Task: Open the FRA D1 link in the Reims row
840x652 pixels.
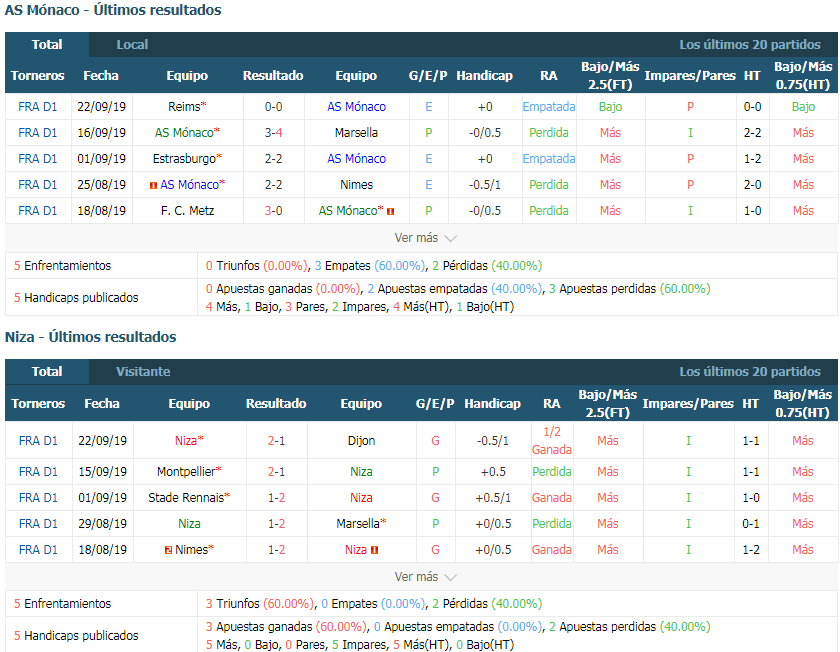Action: 38,107
